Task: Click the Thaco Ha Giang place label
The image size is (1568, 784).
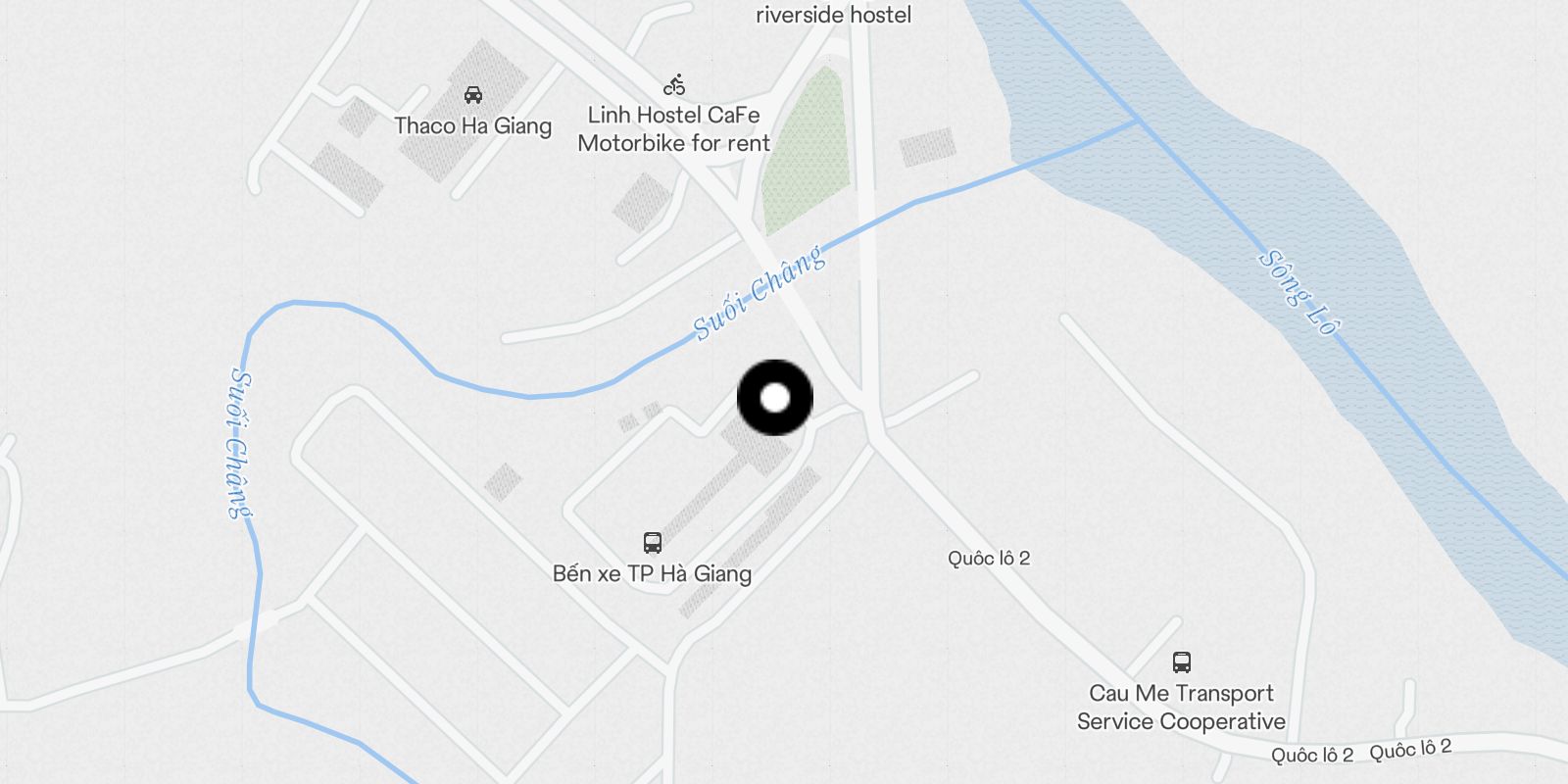Action: (x=473, y=125)
